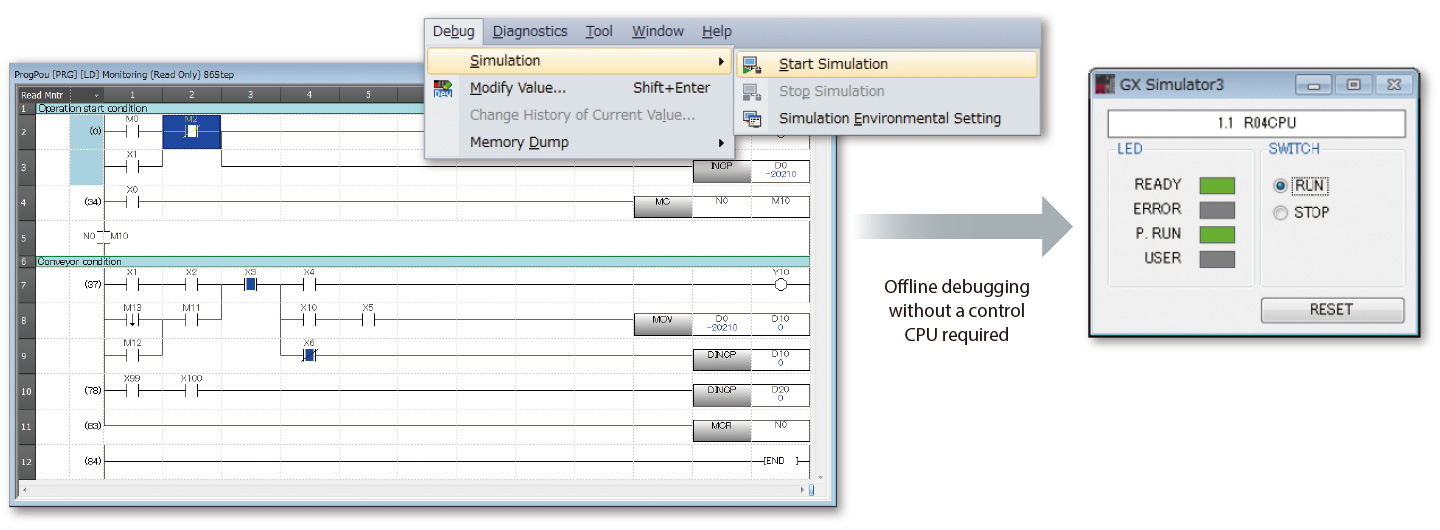Expand the Simulation submenu arrow

pos(721,62)
